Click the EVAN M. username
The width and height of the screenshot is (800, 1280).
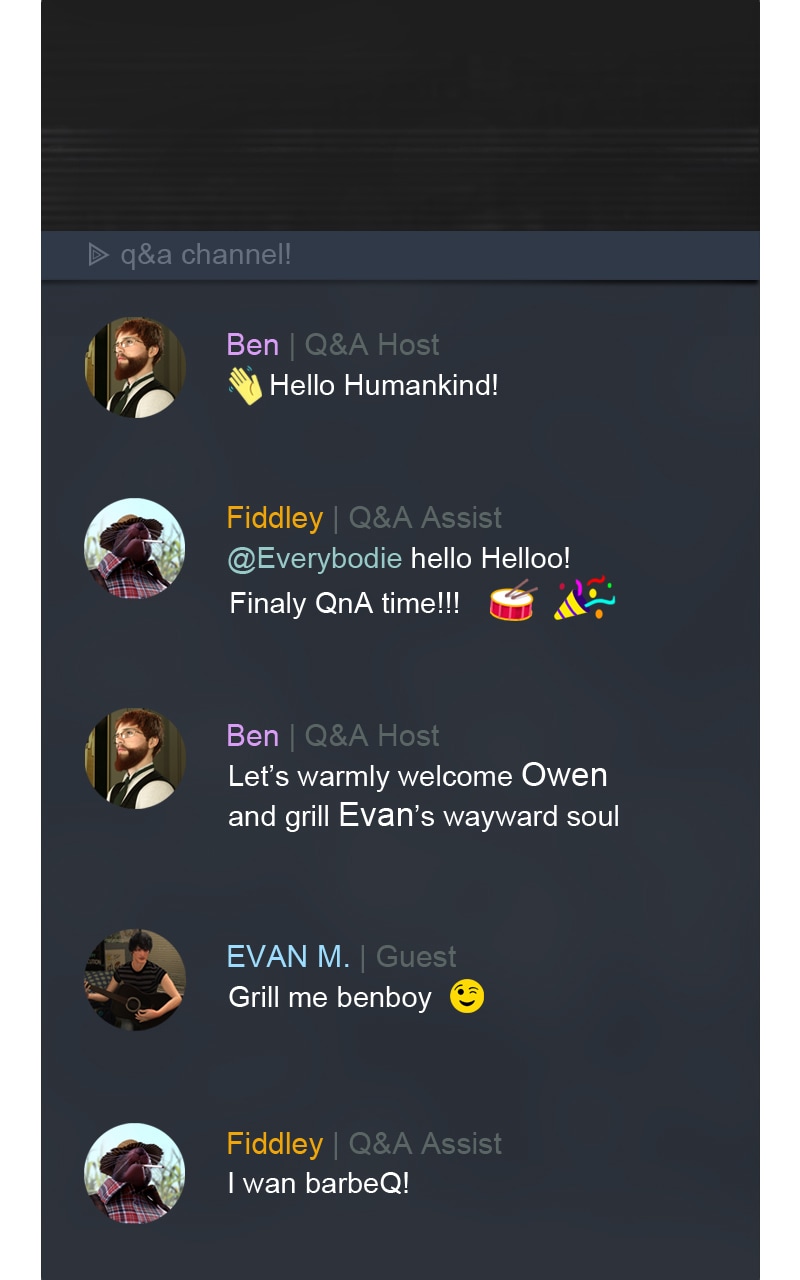click(289, 956)
